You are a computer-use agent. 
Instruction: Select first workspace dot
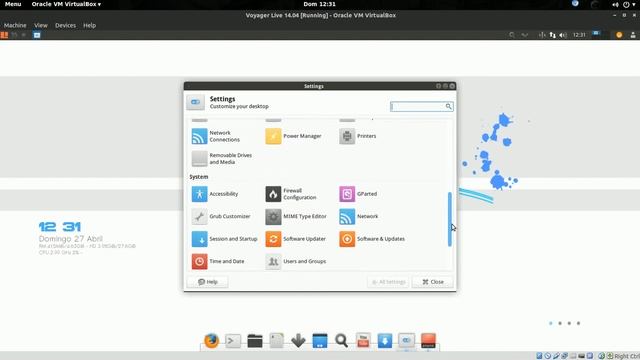pyautogui.click(x=551, y=323)
